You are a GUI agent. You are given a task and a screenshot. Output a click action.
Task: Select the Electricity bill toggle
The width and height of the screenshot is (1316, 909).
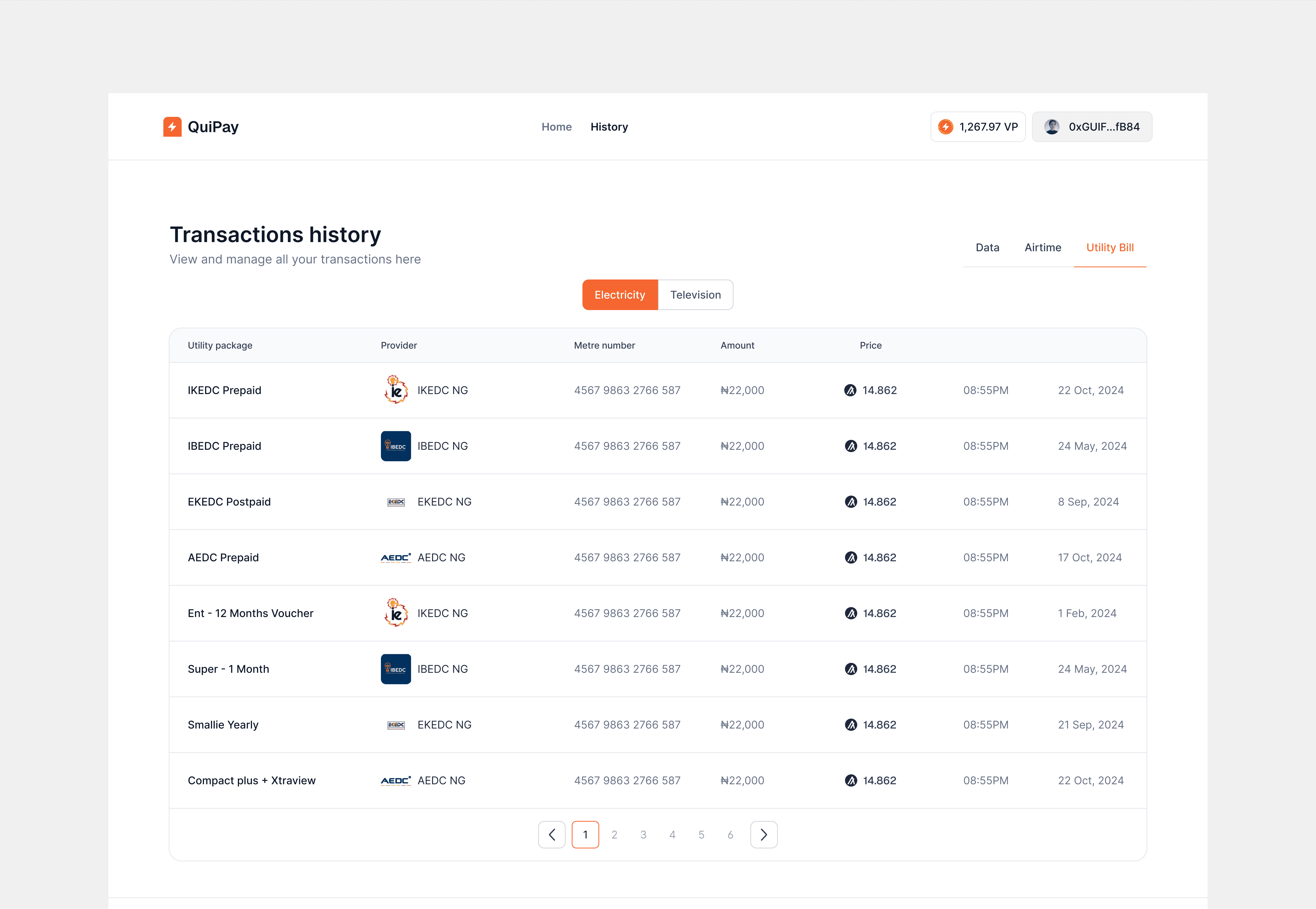tap(619, 295)
